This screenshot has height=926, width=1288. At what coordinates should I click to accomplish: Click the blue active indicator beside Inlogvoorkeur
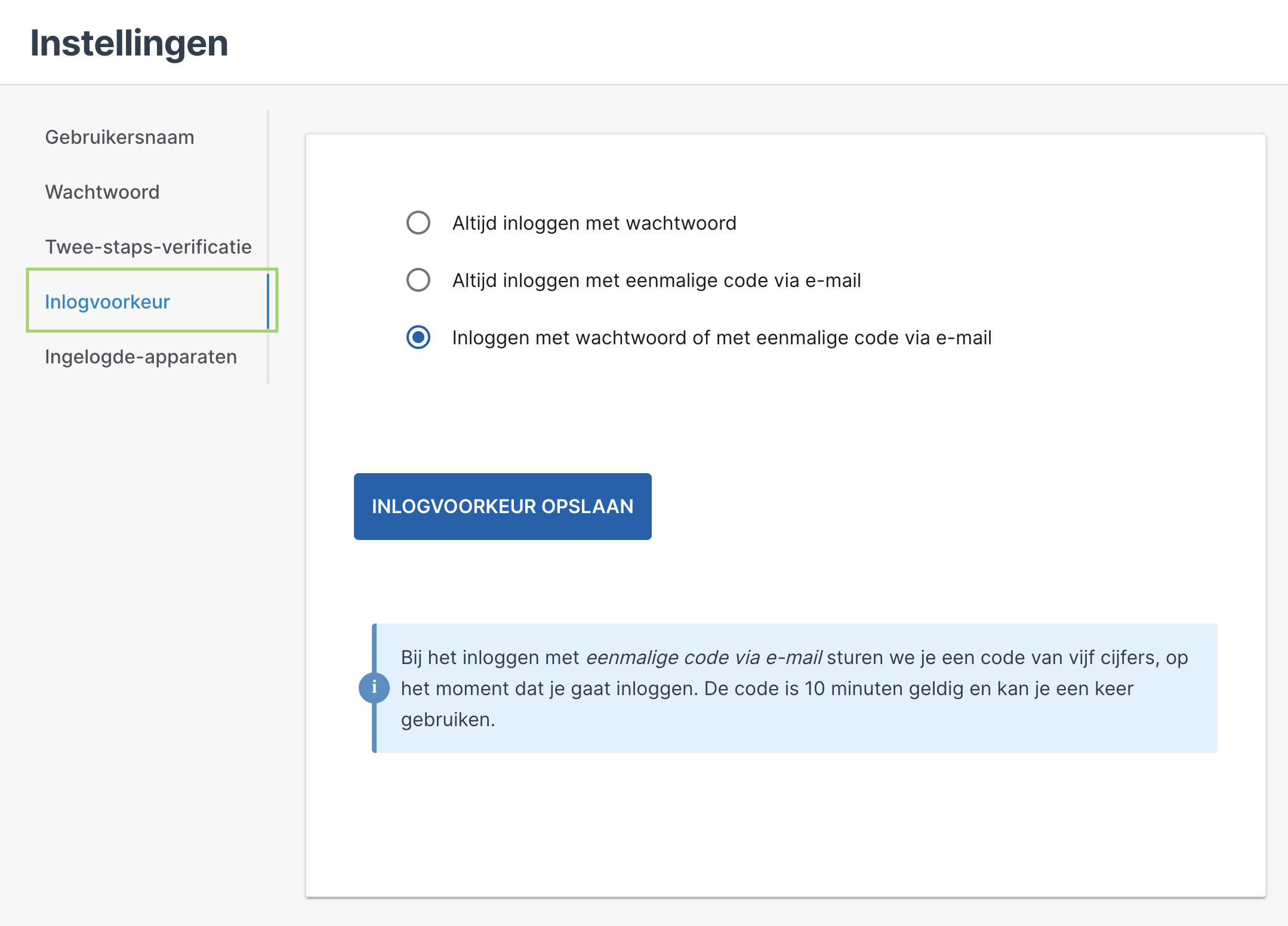268,301
